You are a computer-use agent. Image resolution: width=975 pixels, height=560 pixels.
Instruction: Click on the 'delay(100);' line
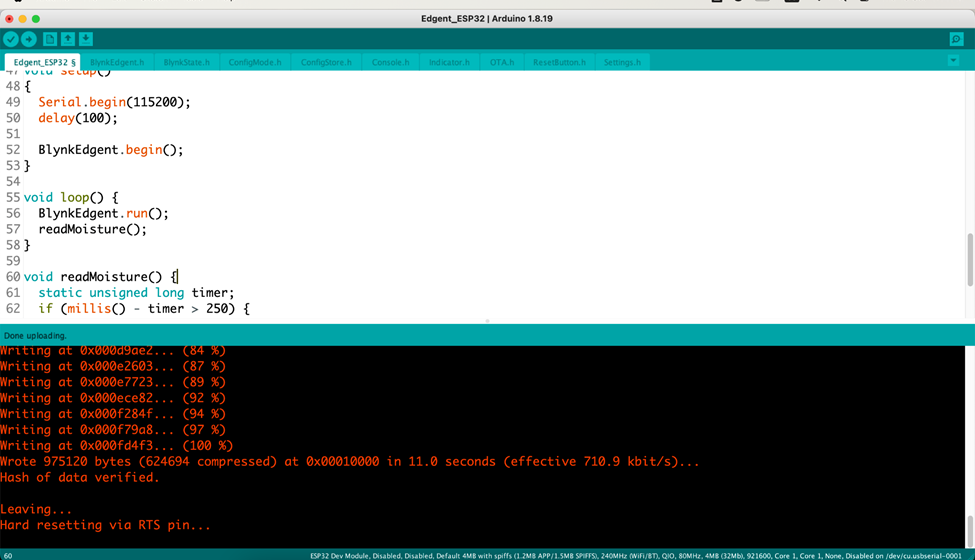click(78, 118)
